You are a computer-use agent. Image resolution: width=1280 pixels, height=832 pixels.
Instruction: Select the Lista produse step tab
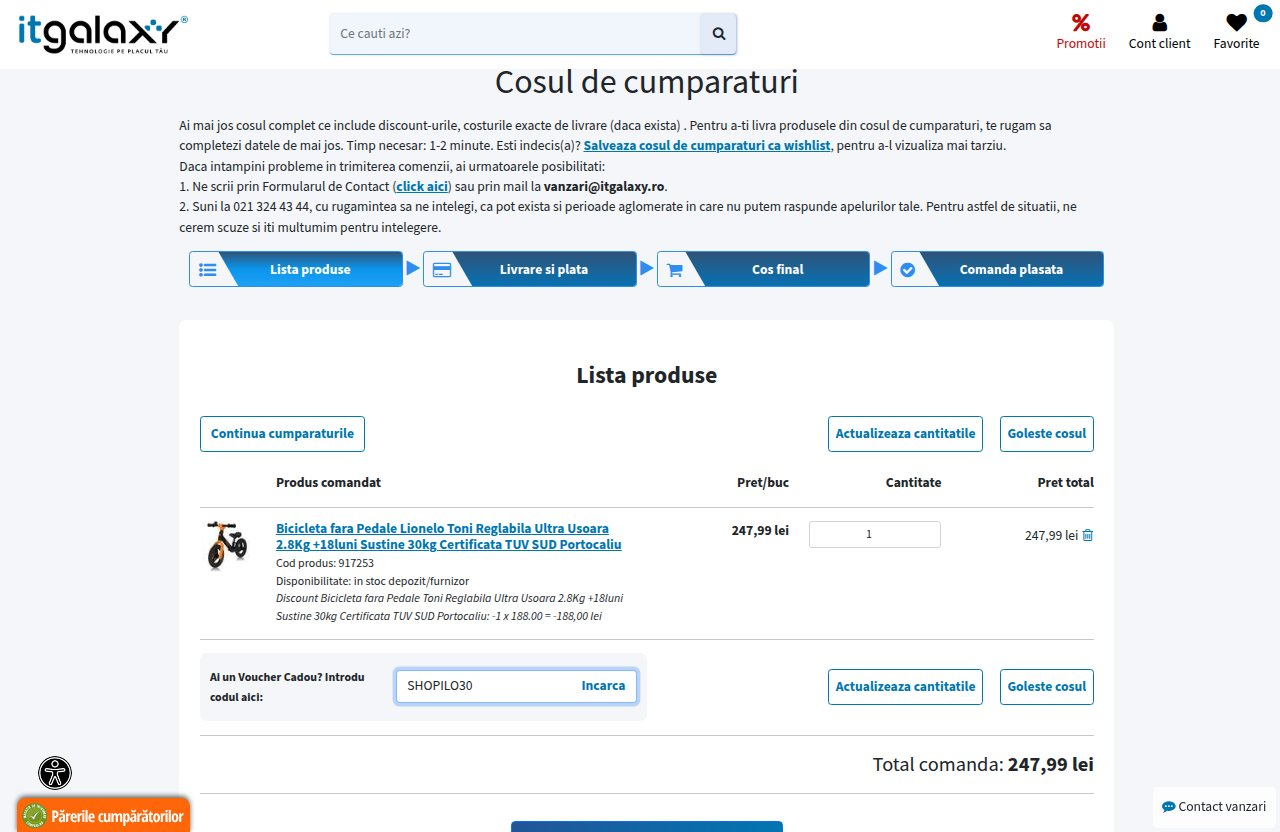pyautogui.click(x=297, y=269)
